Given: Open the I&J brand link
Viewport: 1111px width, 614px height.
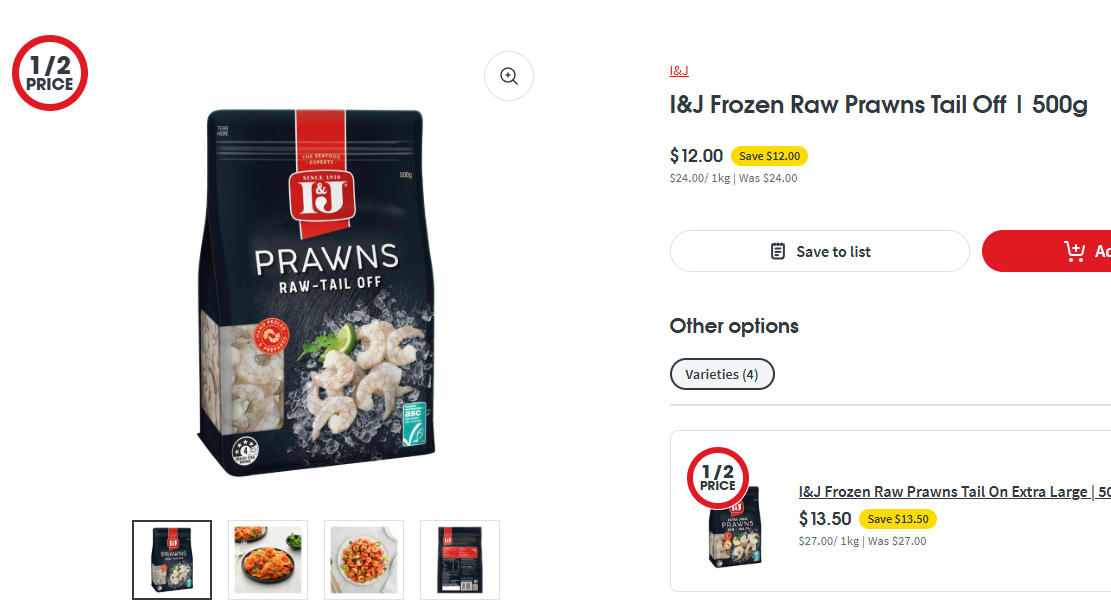Looking at the screenshot, I should coord(679,71).
